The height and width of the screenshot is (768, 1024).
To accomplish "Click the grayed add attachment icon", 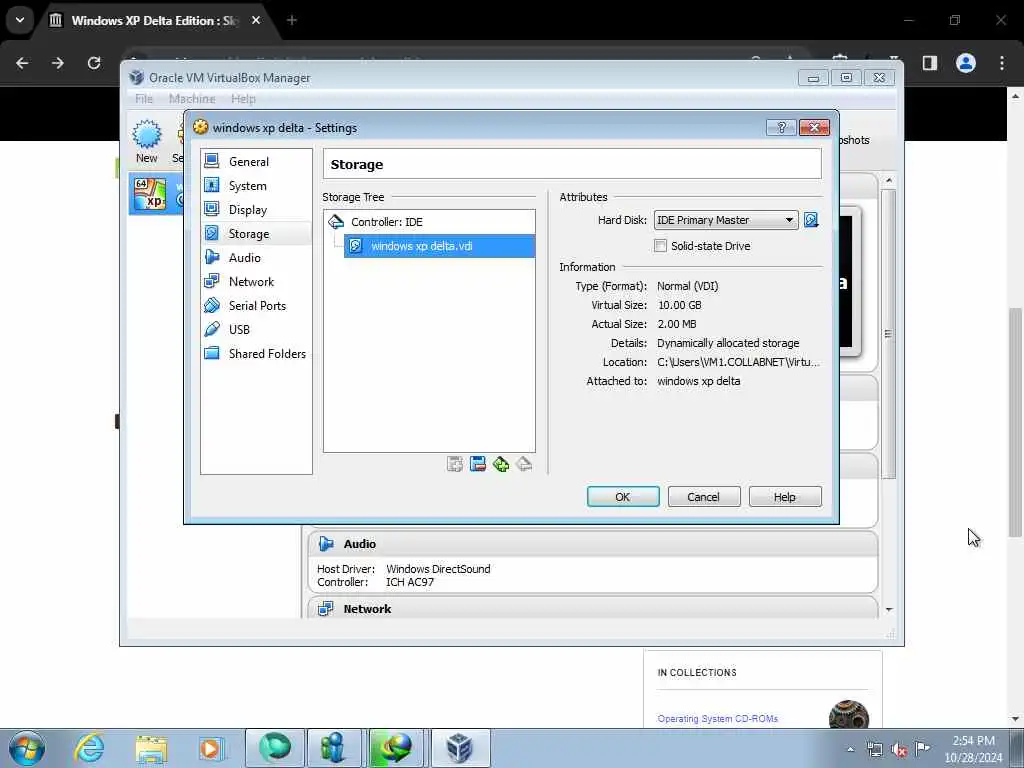I will 455,464.
